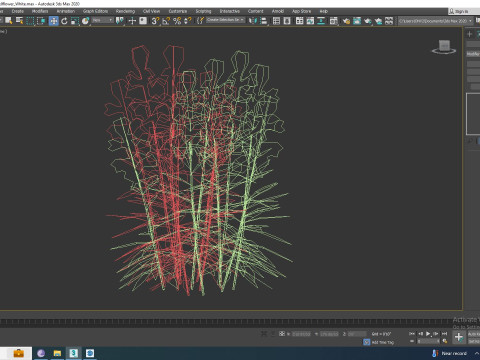Open the Arnold menu
The width and height of the screenshot is (480, 360).
coord(278,11)
